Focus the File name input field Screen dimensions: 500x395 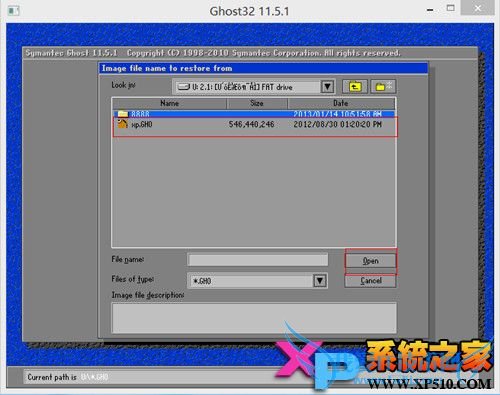pyautogui.click(x=258, y=260)
